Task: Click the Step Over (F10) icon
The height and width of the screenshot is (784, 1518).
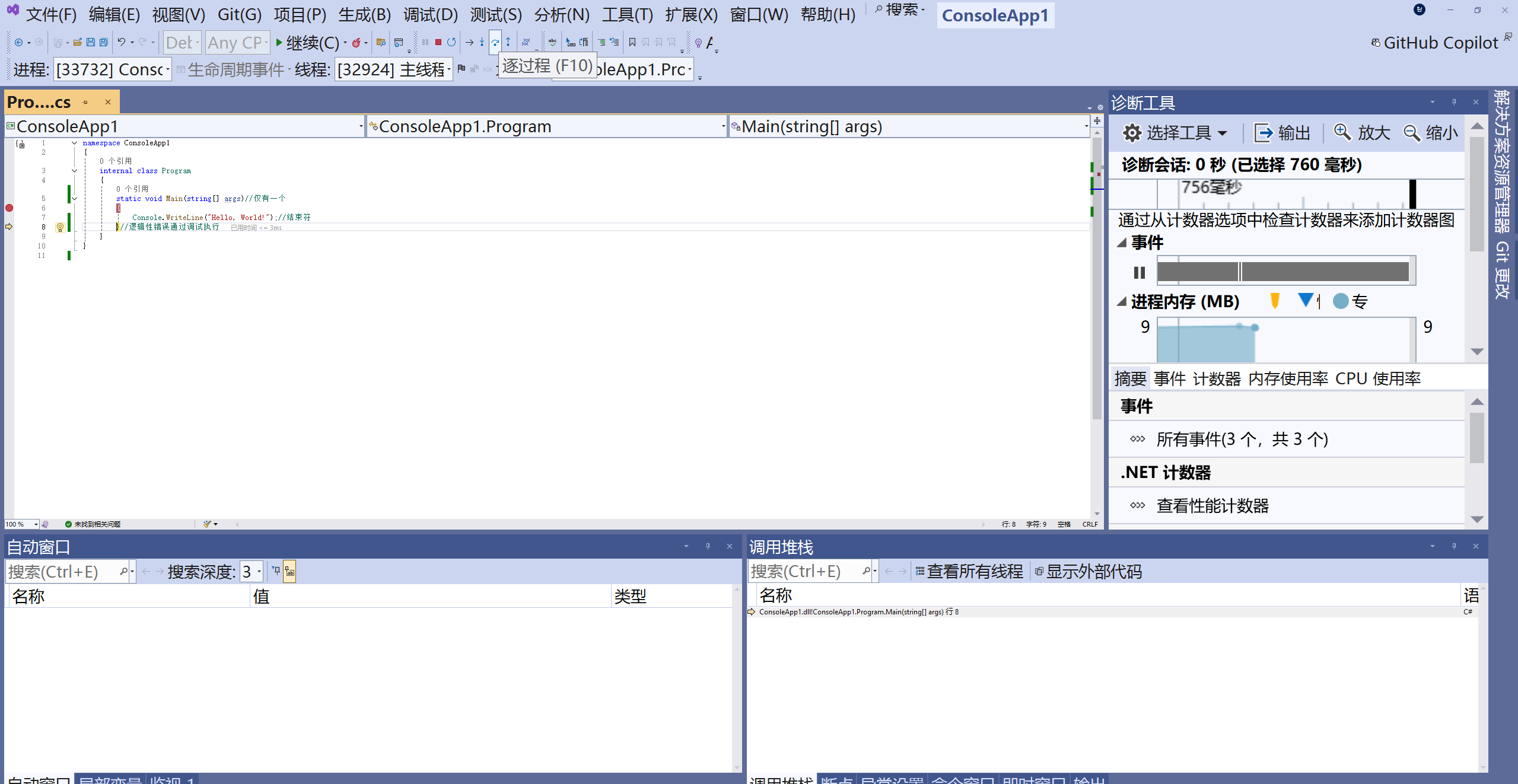Action: tap(495, 43)
